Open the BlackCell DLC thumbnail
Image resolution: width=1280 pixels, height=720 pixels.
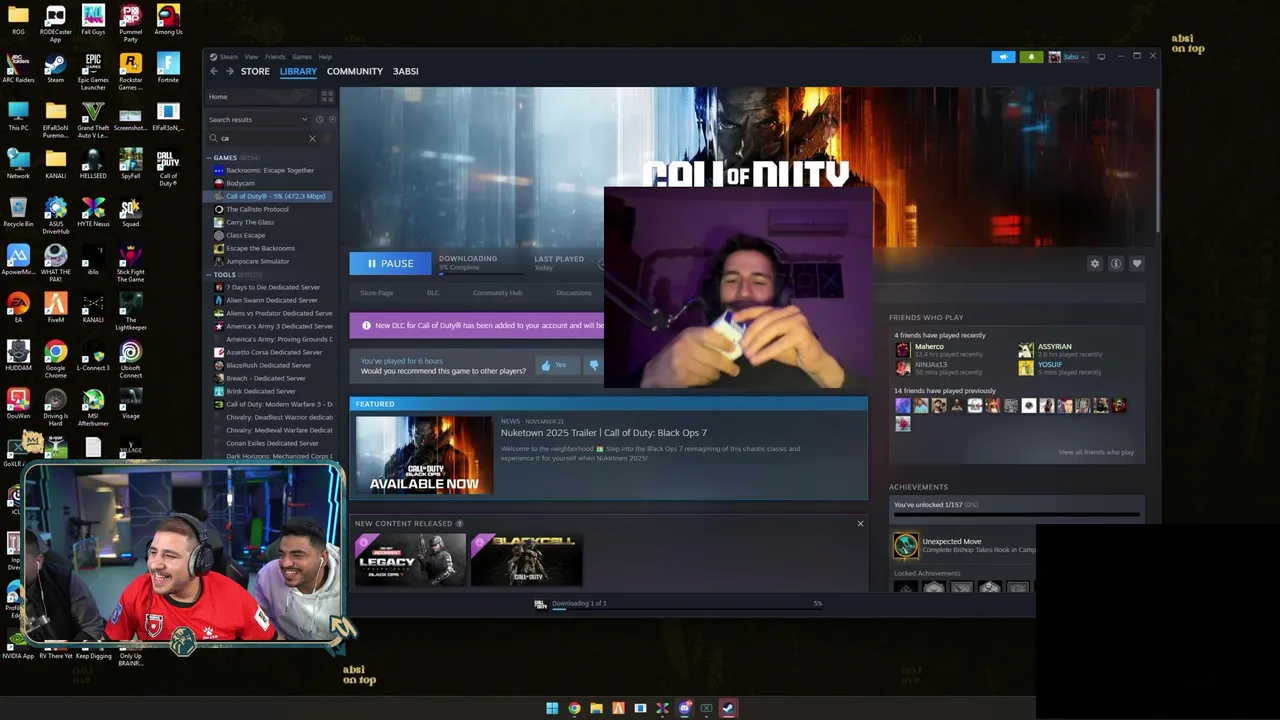click(526, 559)
